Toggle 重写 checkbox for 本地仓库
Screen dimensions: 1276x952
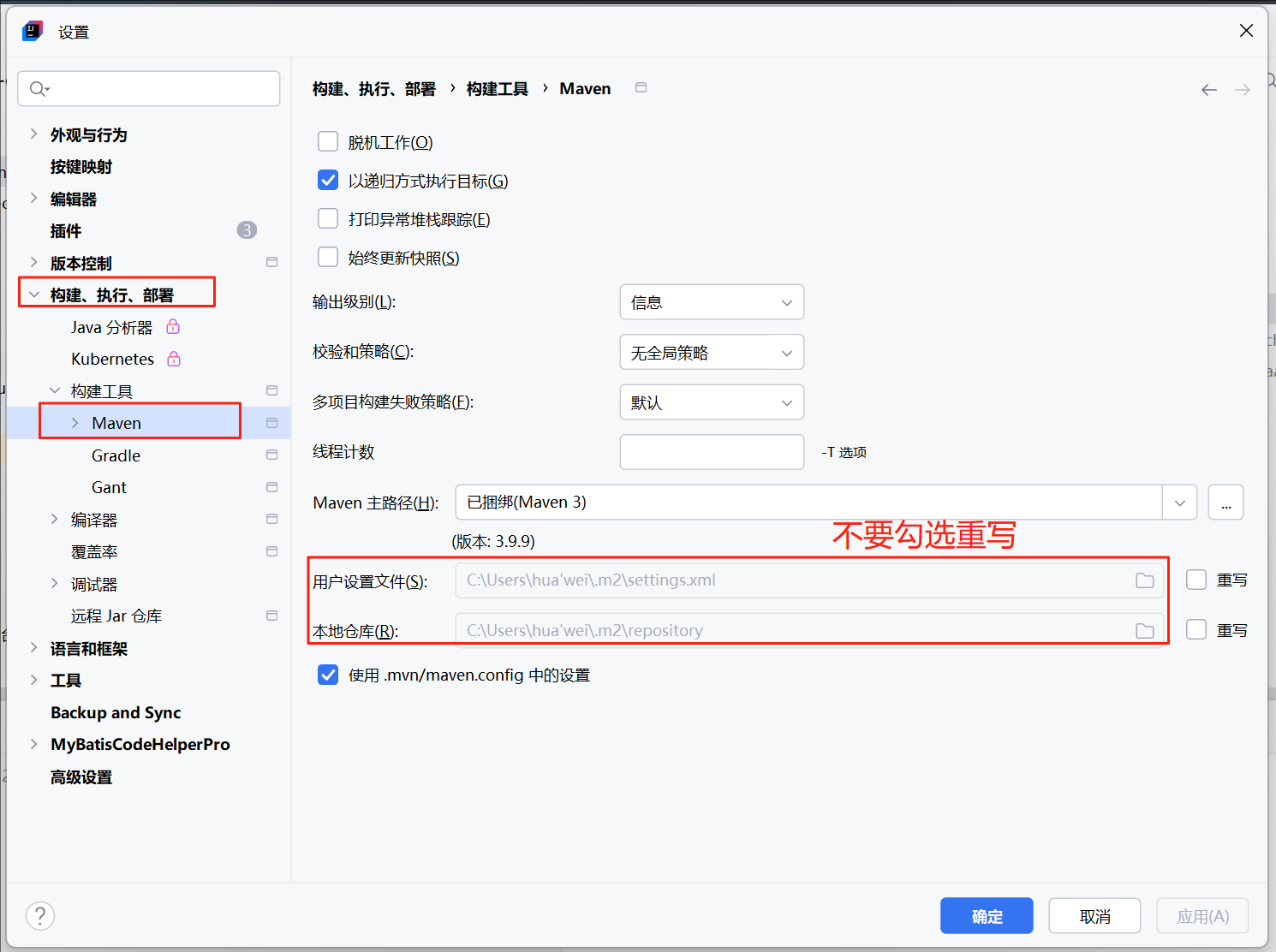[x=1196, y=629]
